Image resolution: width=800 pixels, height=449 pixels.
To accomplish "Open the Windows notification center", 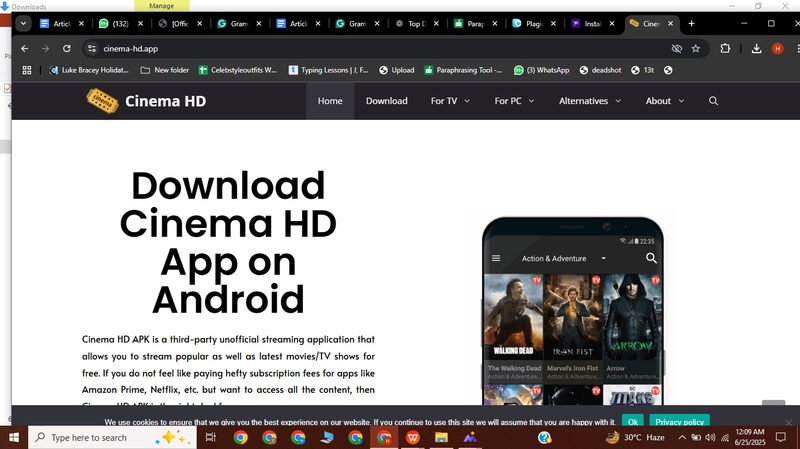I will pos(781,437).
